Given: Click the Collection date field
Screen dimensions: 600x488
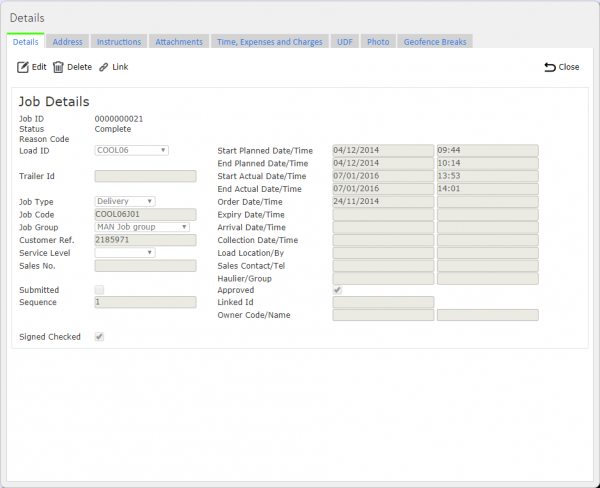Looking at the screenshot, I should [x=383, y=240].
